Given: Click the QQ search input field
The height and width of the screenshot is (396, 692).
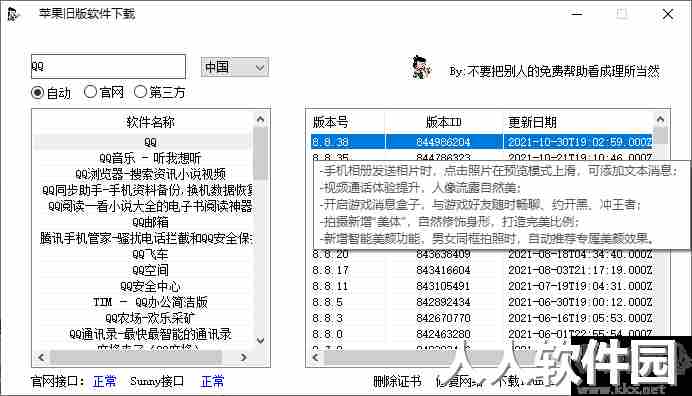Looking at the screenshot, I should (x=109, y=67).
